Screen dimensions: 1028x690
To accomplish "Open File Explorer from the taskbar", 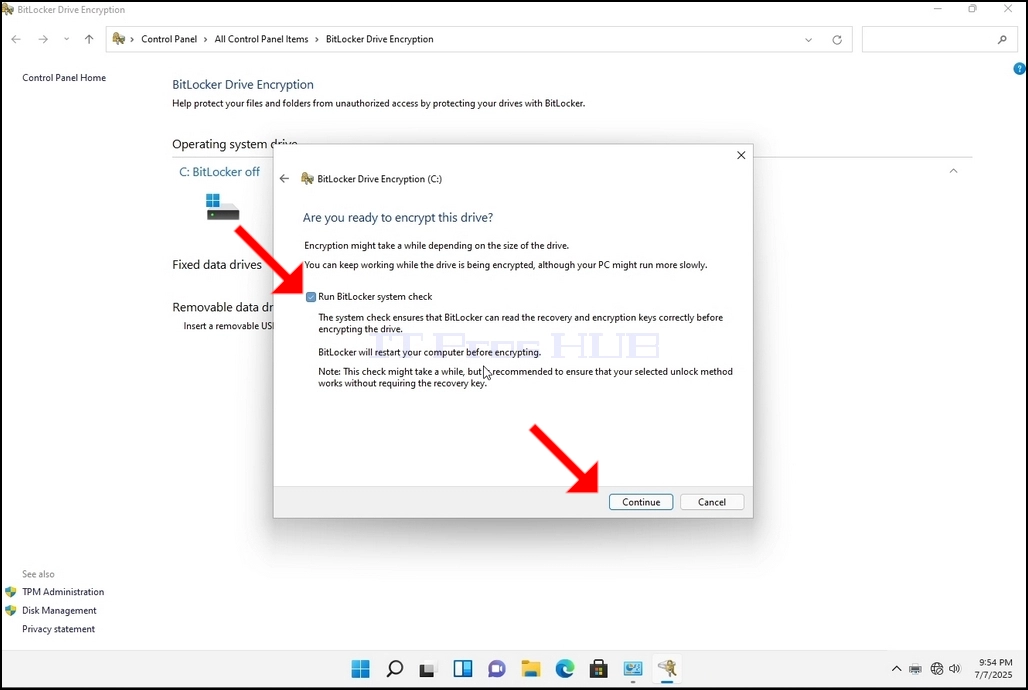I will 530,668.
